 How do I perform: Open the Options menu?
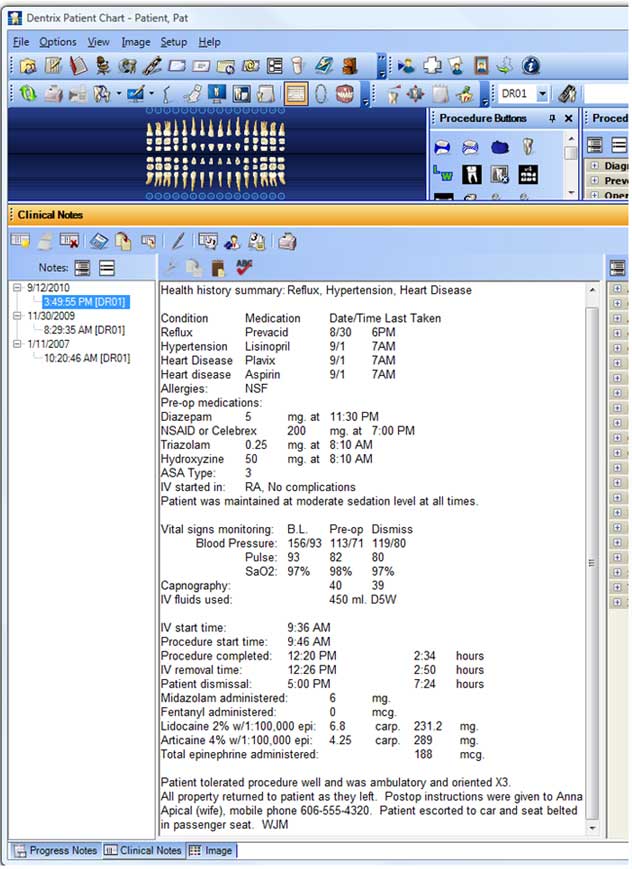tap(58, 42)
